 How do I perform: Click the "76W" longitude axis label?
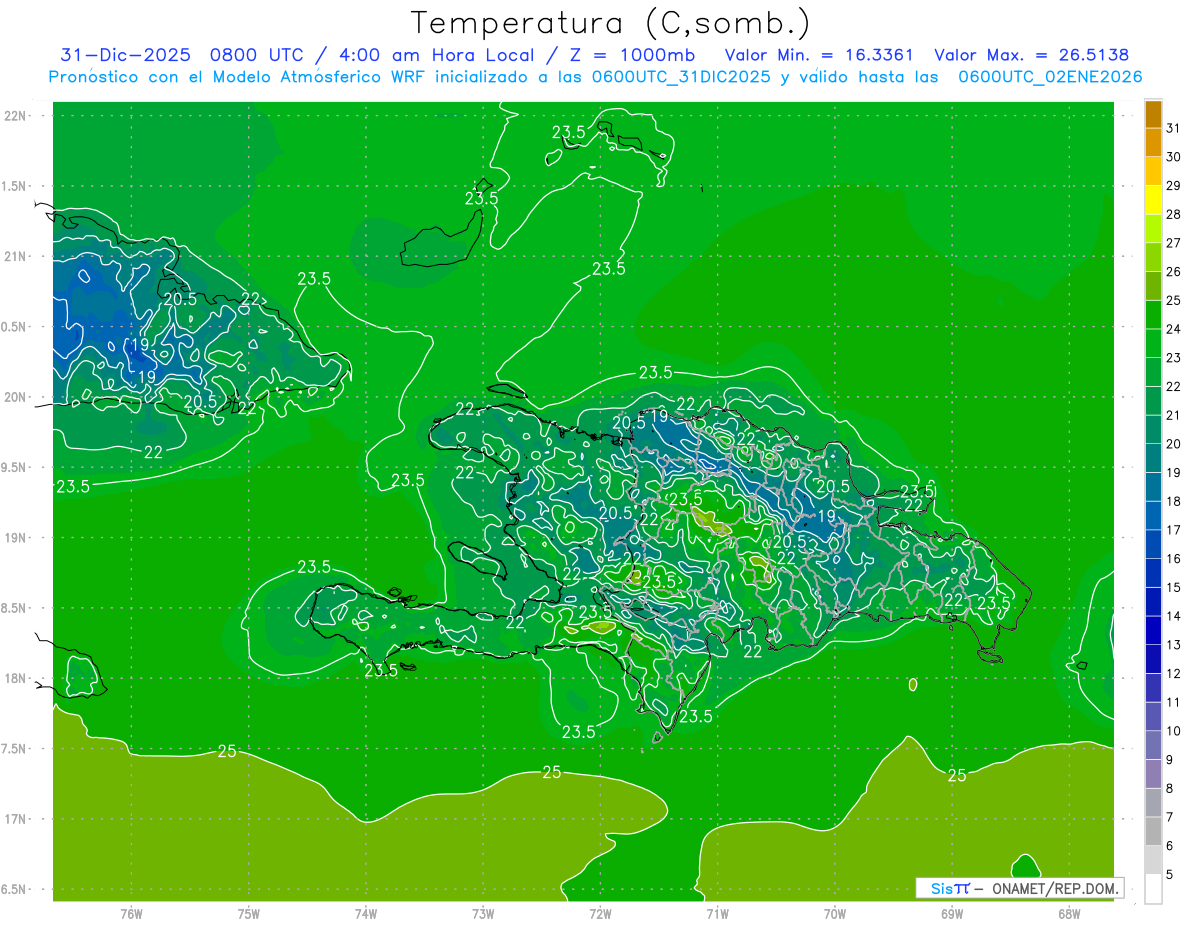(x=131, y=913)
